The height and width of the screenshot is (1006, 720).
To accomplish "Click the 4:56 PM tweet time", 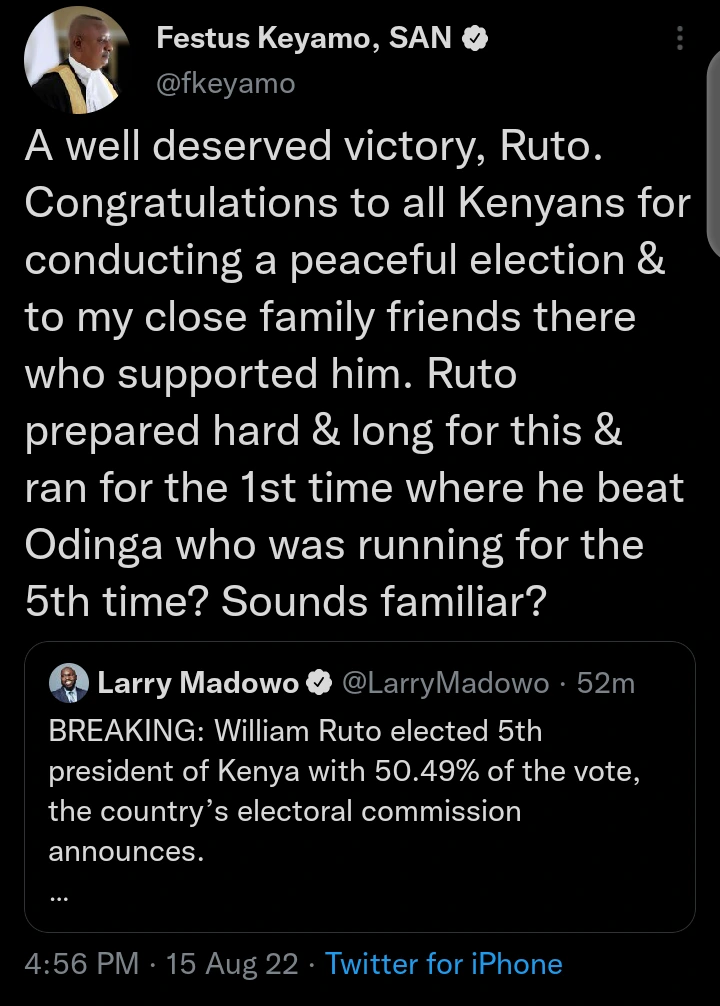I will 82,964.
